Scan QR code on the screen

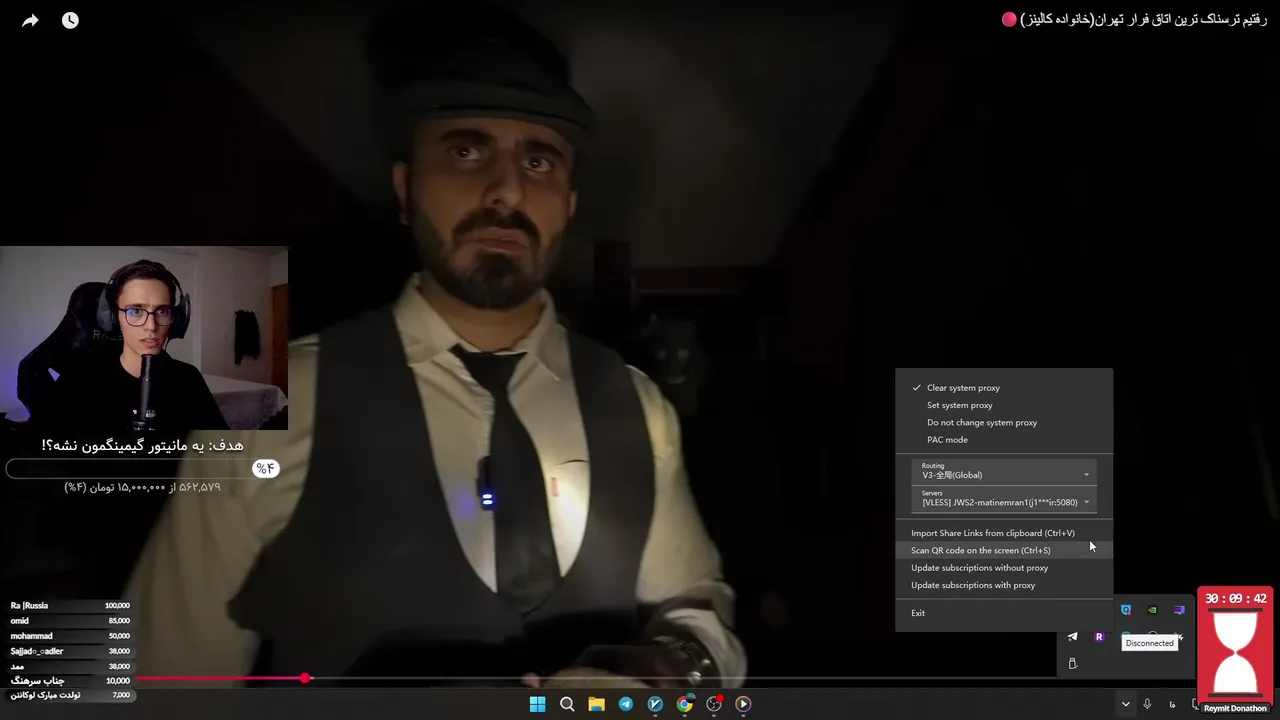[x=1003, y=550]
